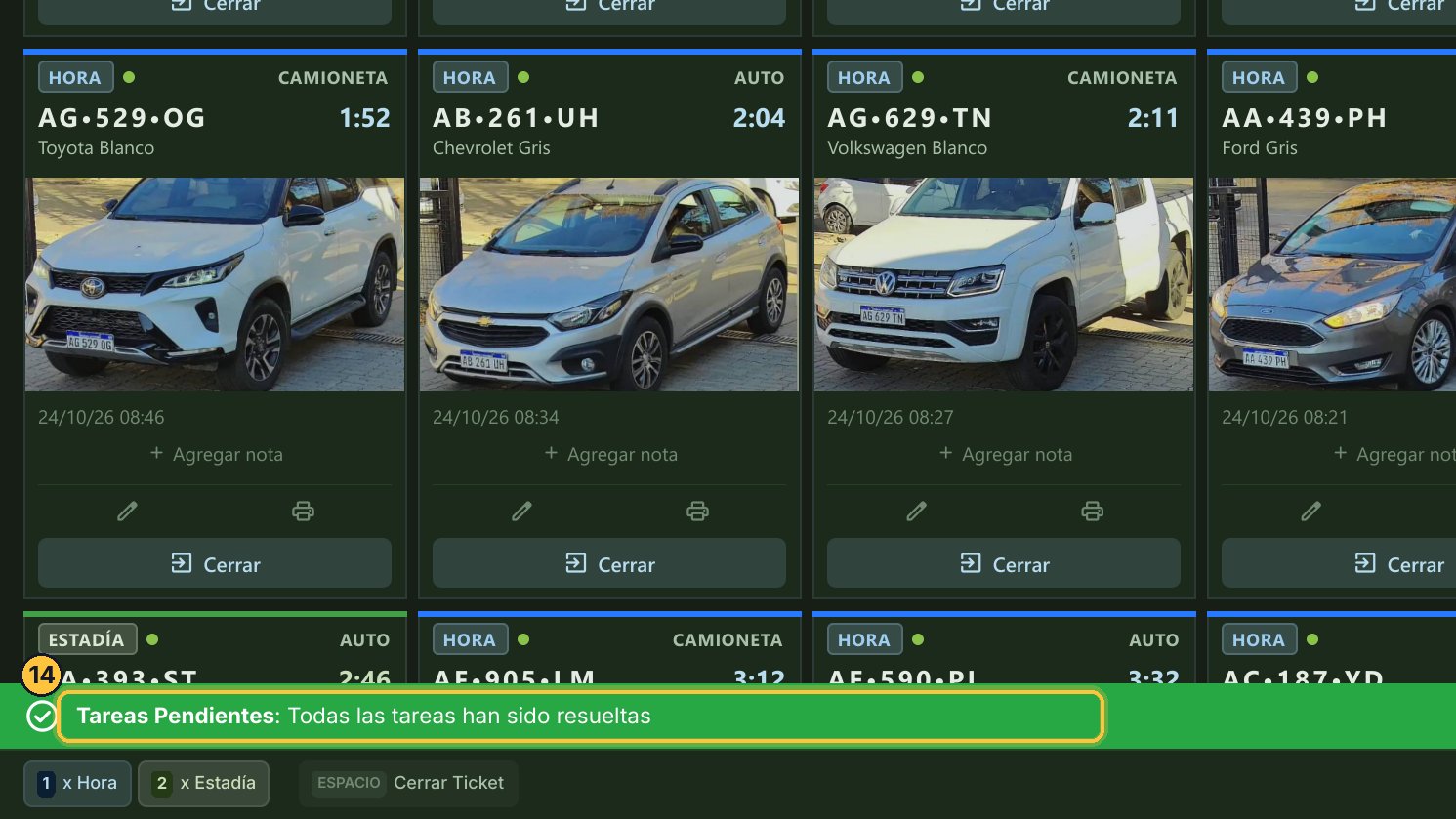Click the elapsed time 2:04

[759, 118]
